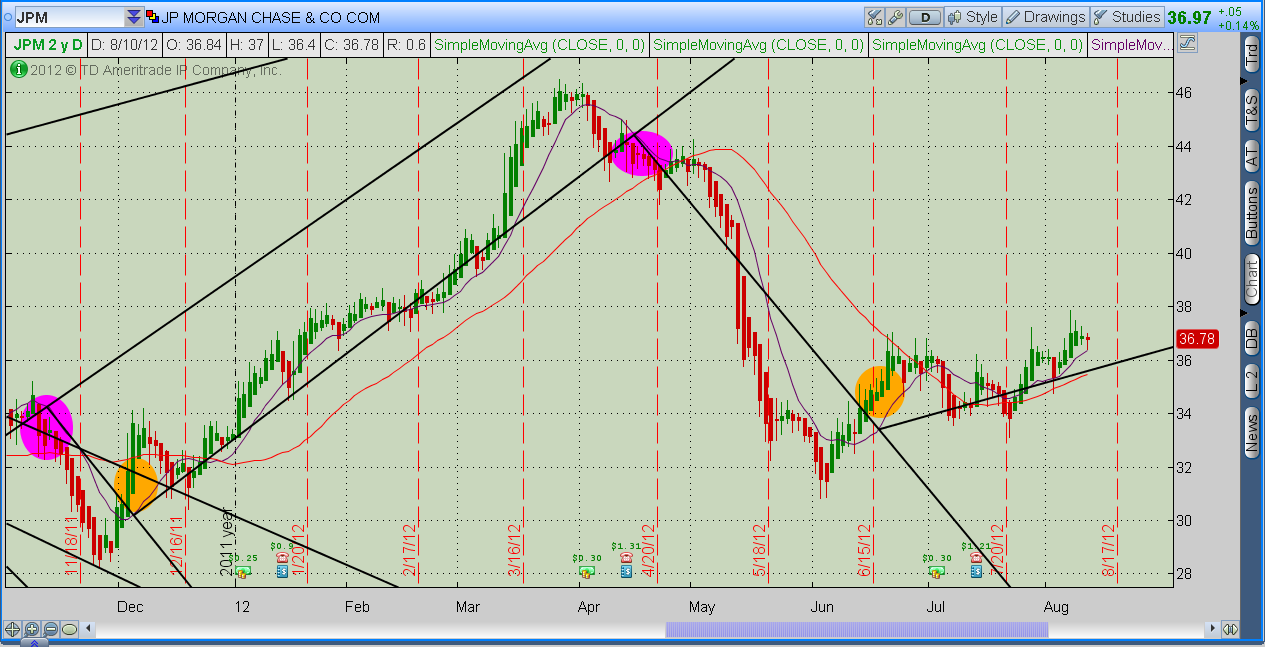
Task: Click the horizontal time scrollbar thumb
Action: pos(857,629)
